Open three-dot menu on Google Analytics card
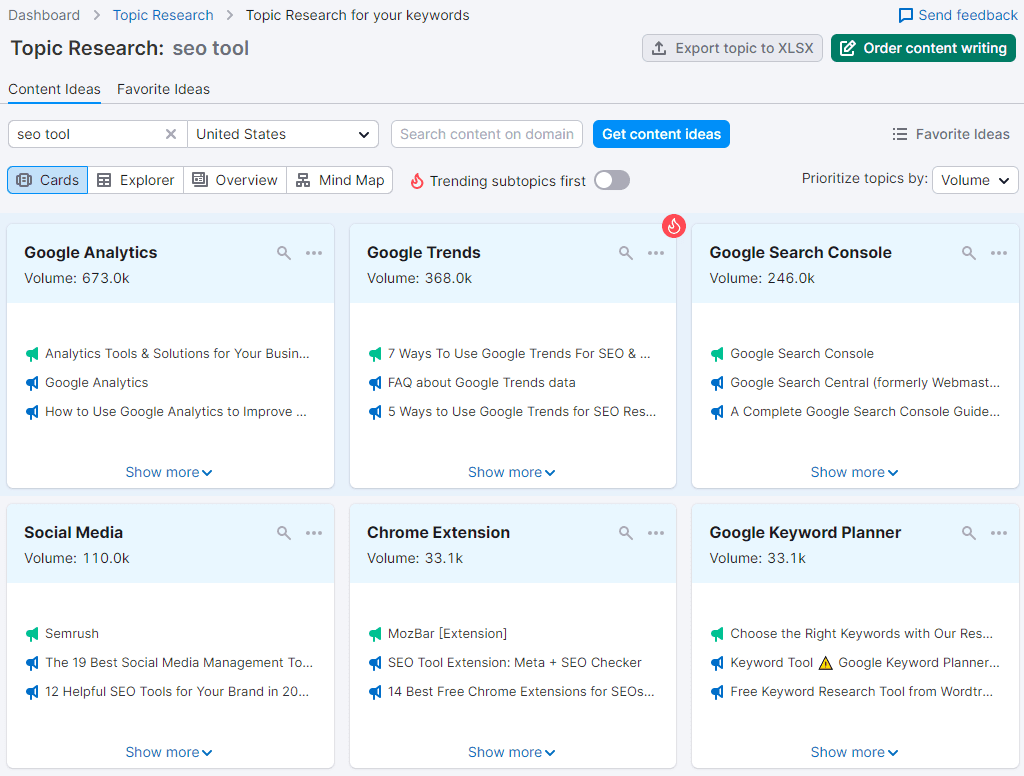 (314, 253)
